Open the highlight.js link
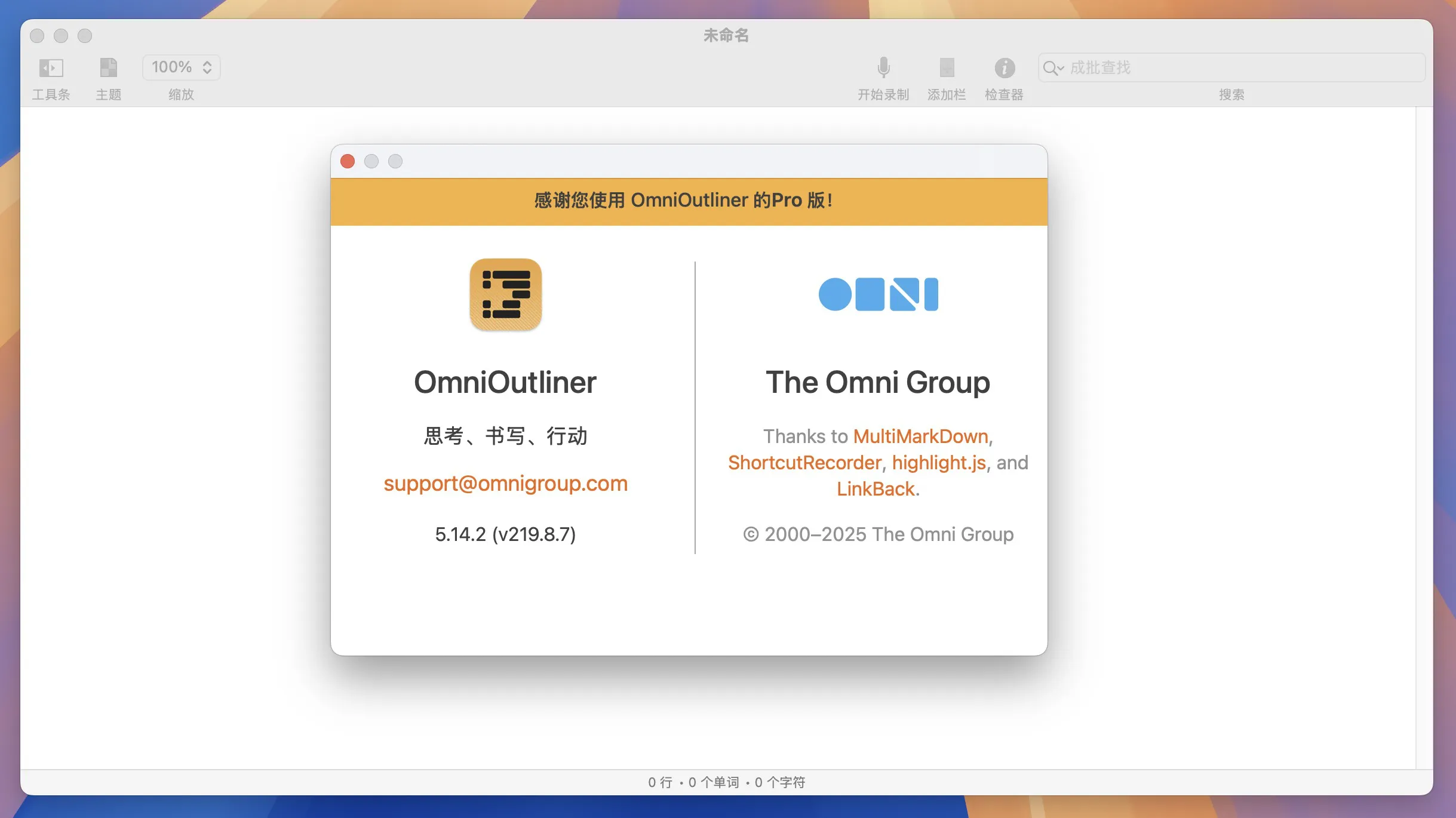The height and width of the screenshot is (818, 1456). (x=939, y=463)
